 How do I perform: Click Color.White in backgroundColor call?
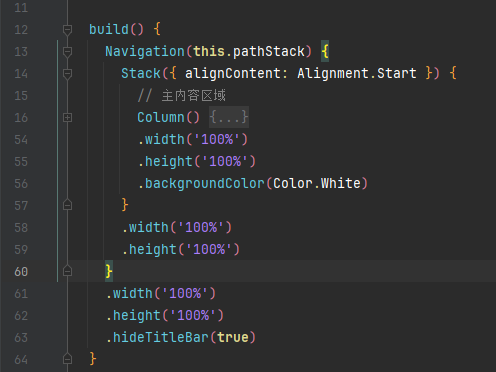click(x=317, y=183)
